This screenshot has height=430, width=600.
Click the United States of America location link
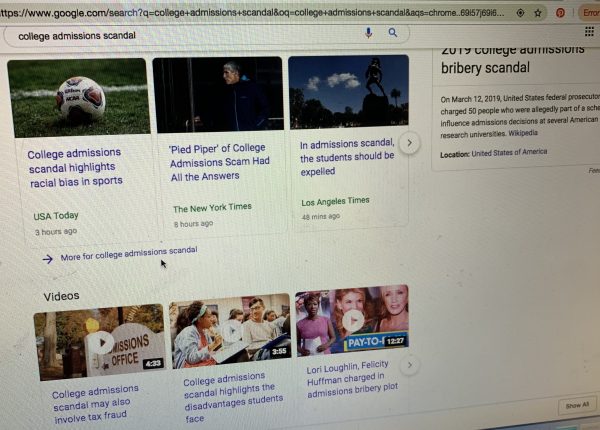coord(509,153)
